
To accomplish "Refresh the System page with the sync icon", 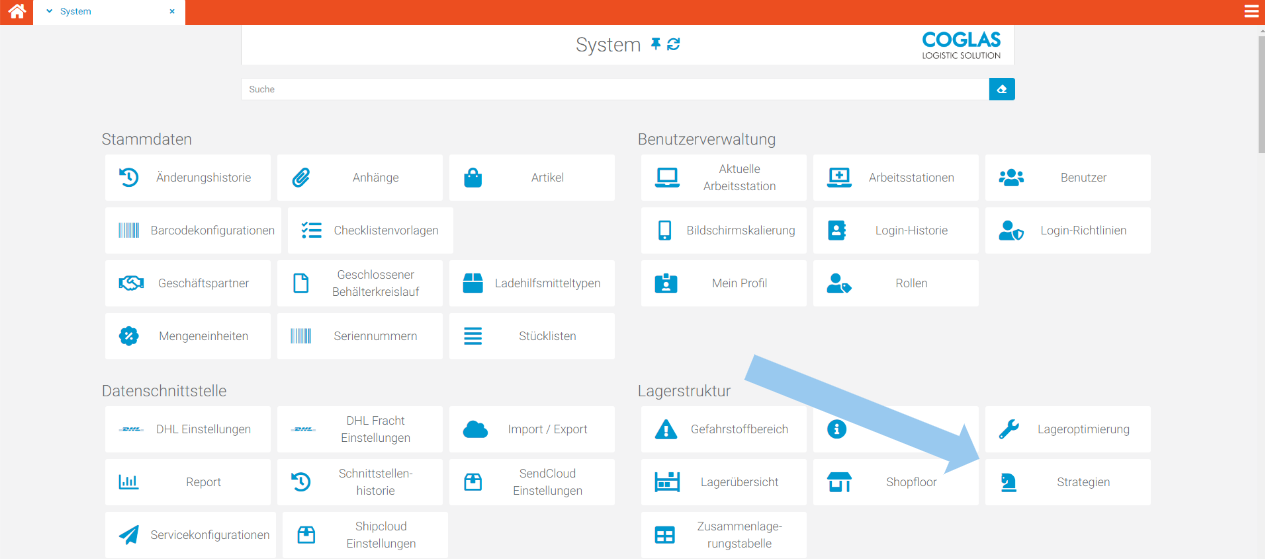I will pos(674,44).
